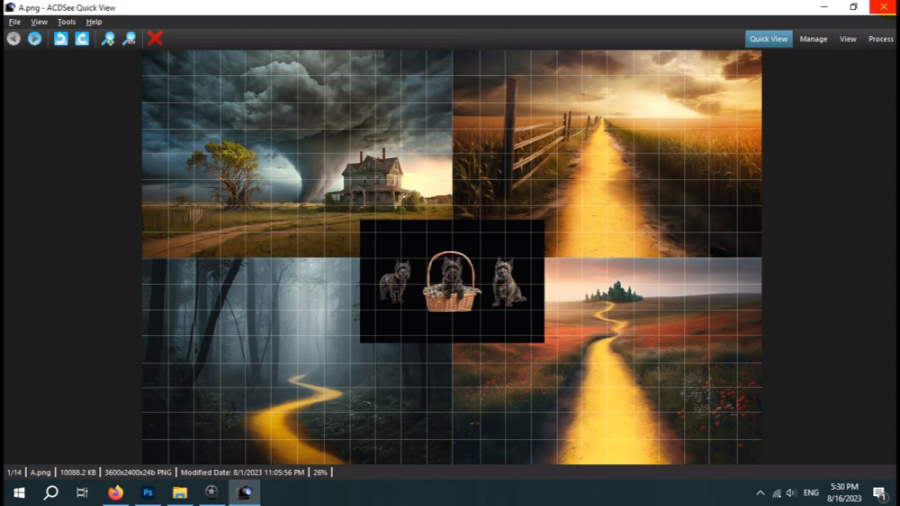Screen dimensions: 900x506
Task: Open the notification center icon
Action: pos(880,493)
